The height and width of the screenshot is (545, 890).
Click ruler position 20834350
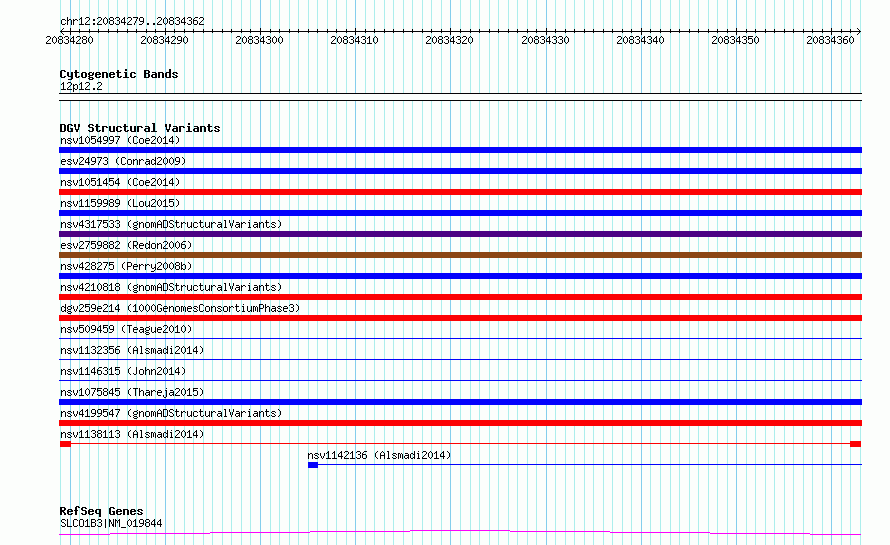[735, 40]
